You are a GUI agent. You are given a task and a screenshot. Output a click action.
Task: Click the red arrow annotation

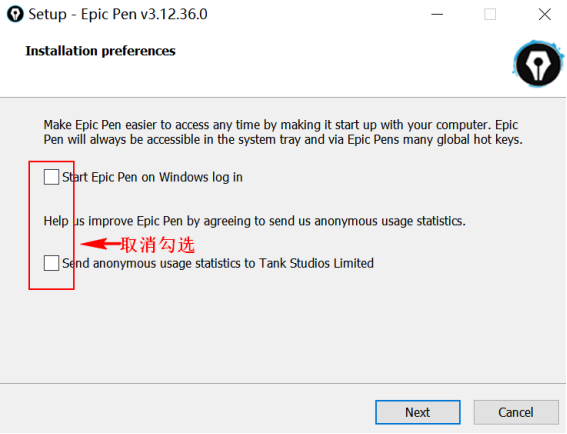pos(100,244)
